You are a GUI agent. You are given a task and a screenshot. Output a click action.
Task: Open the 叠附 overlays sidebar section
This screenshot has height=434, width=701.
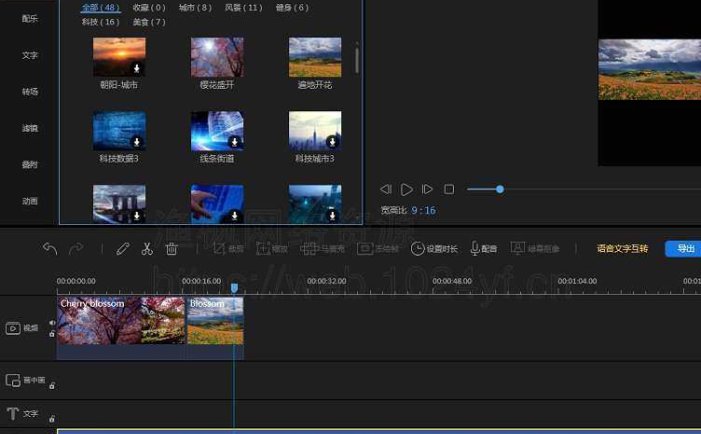pyautogui.click(x=30, y=164)
